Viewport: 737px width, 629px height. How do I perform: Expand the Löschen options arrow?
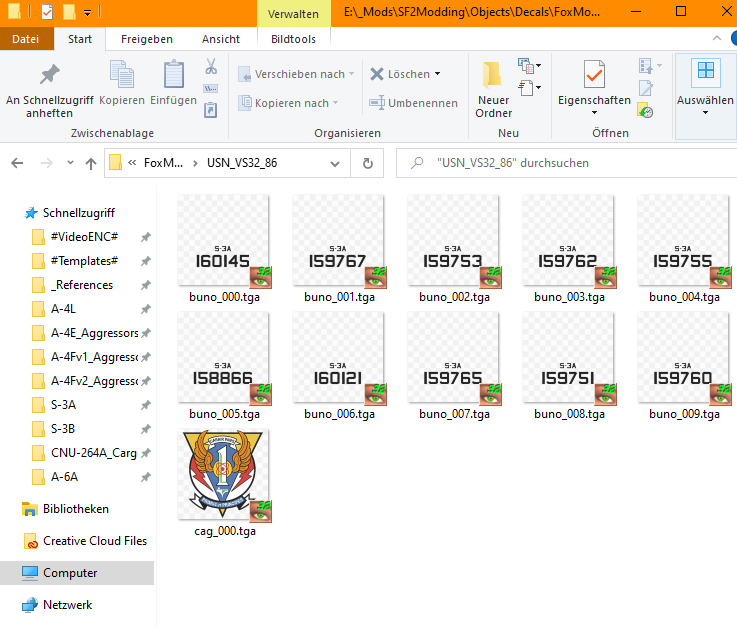pyautogui.click(x=438, y=74)
